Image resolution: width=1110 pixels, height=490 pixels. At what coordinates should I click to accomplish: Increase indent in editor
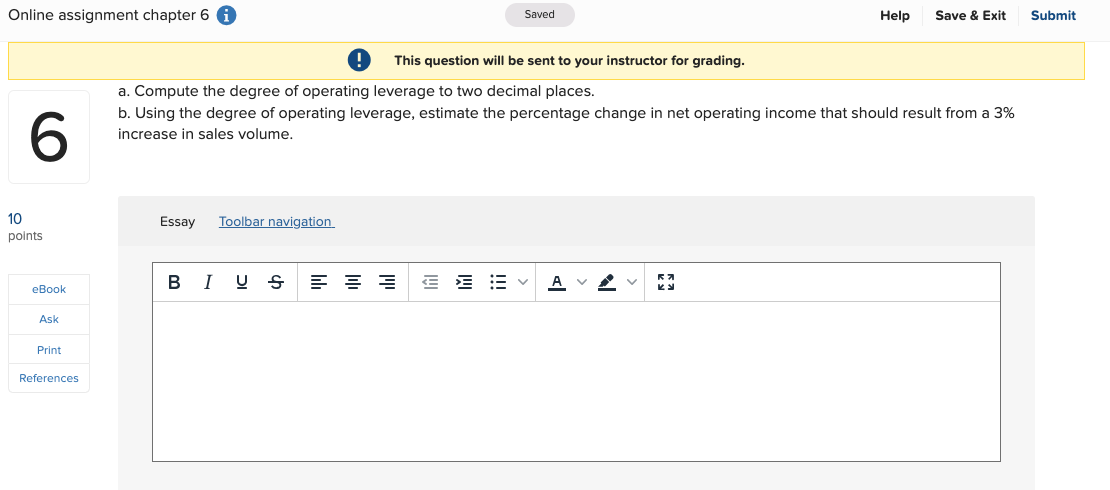click(x=464, y=282)
